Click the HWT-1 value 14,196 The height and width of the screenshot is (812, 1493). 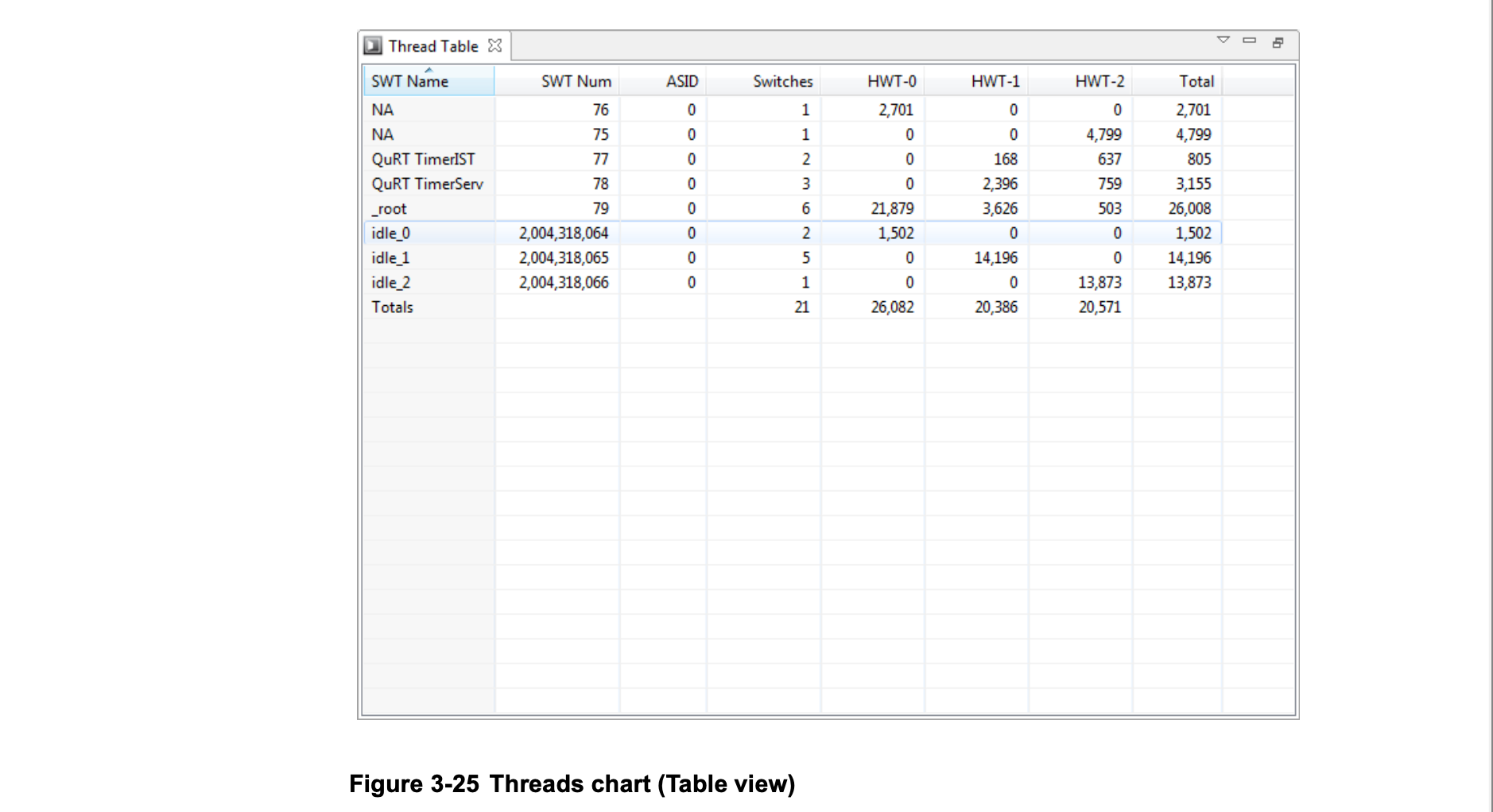pos(996,257)
